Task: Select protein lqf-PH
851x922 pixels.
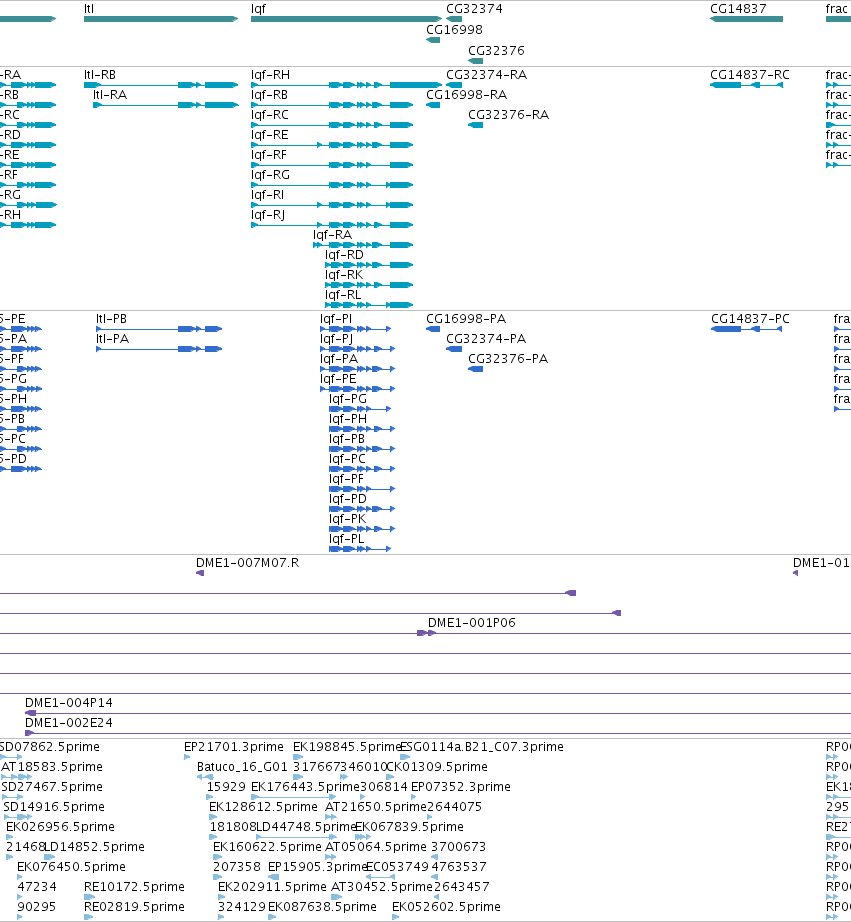Action: click(362, 429)
